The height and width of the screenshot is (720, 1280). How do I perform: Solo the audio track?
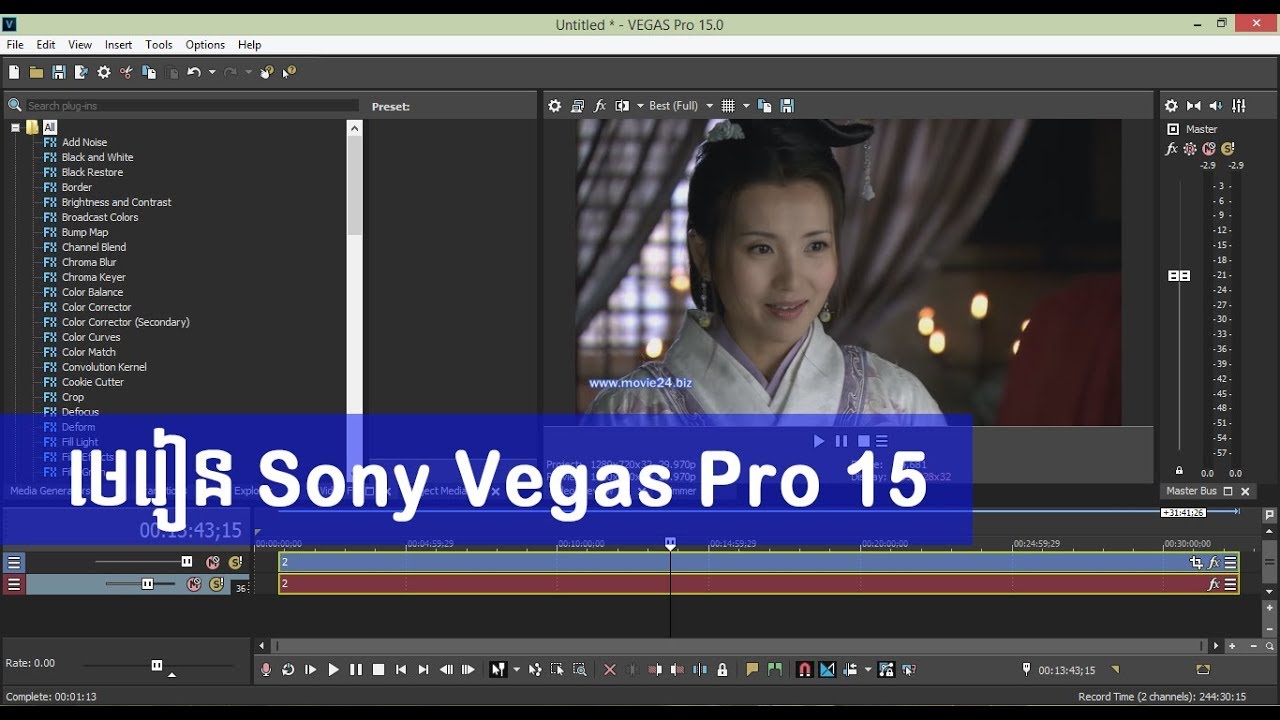[216, 584]
